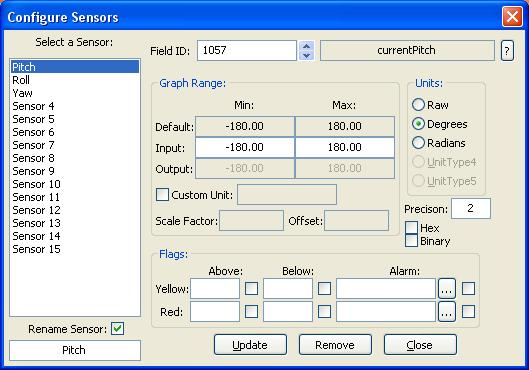The width and height of the screenshot is (529, 370).
Task: Toggle the Hex checkbox
Action: [x=411, y=228]
